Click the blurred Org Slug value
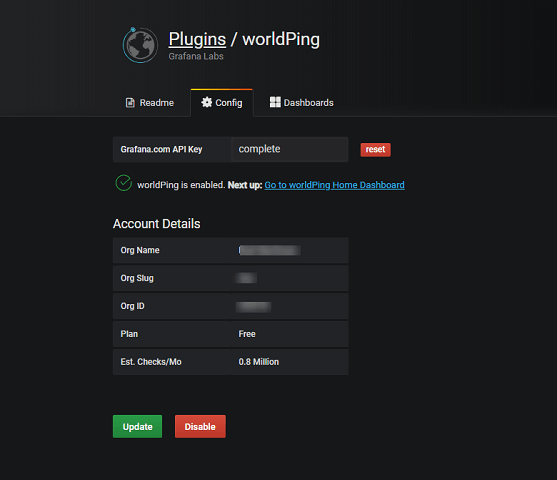The image size is (557, 480). pos(246,278)
